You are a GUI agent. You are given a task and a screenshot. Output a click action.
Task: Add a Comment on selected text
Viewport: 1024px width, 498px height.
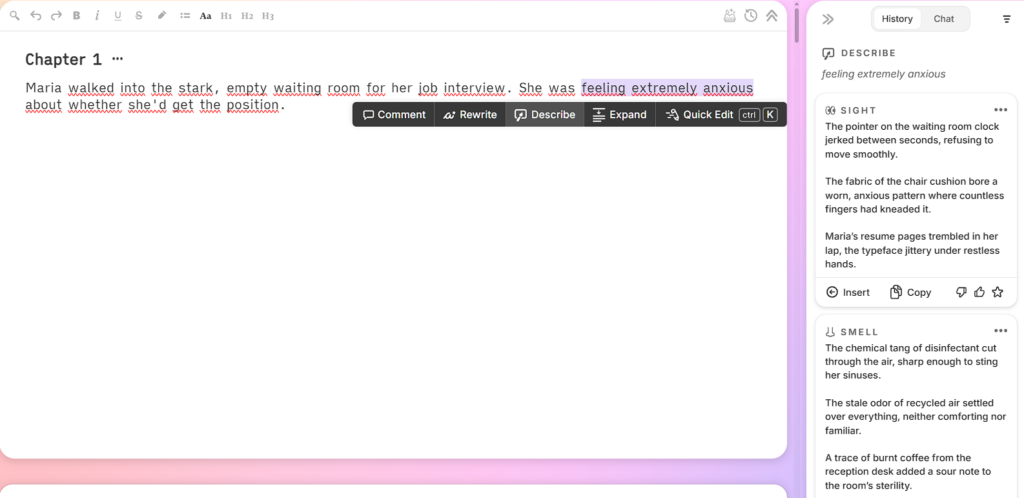coord(394,115)
